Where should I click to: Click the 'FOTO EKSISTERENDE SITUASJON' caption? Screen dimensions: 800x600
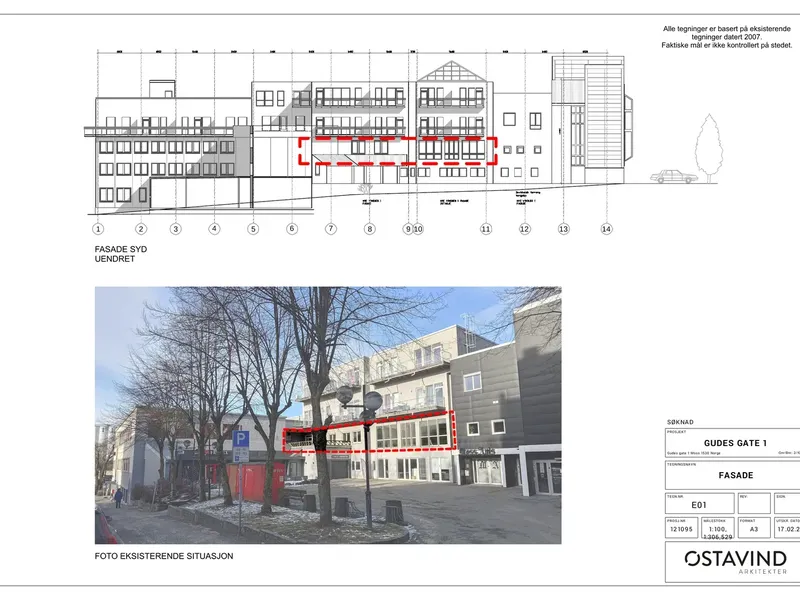[164, 556]
